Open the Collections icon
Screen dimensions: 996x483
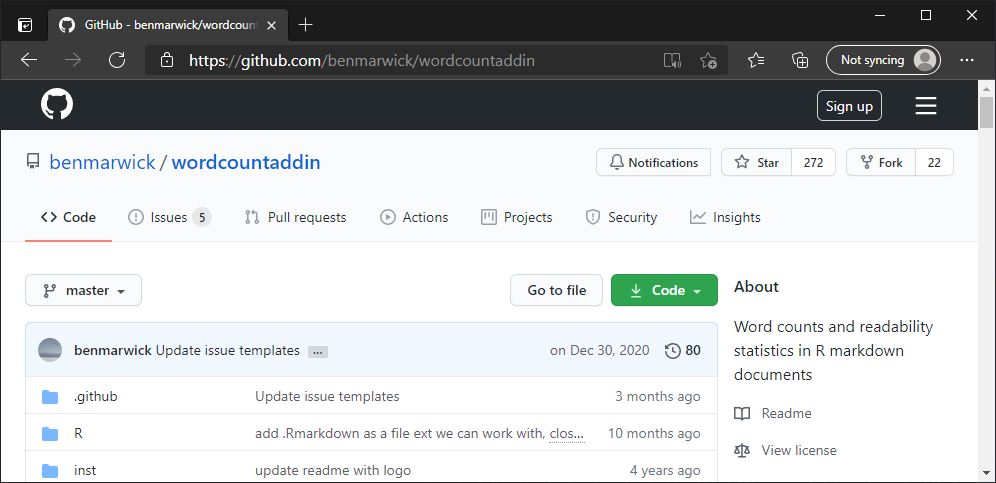(x=800, y=60)
